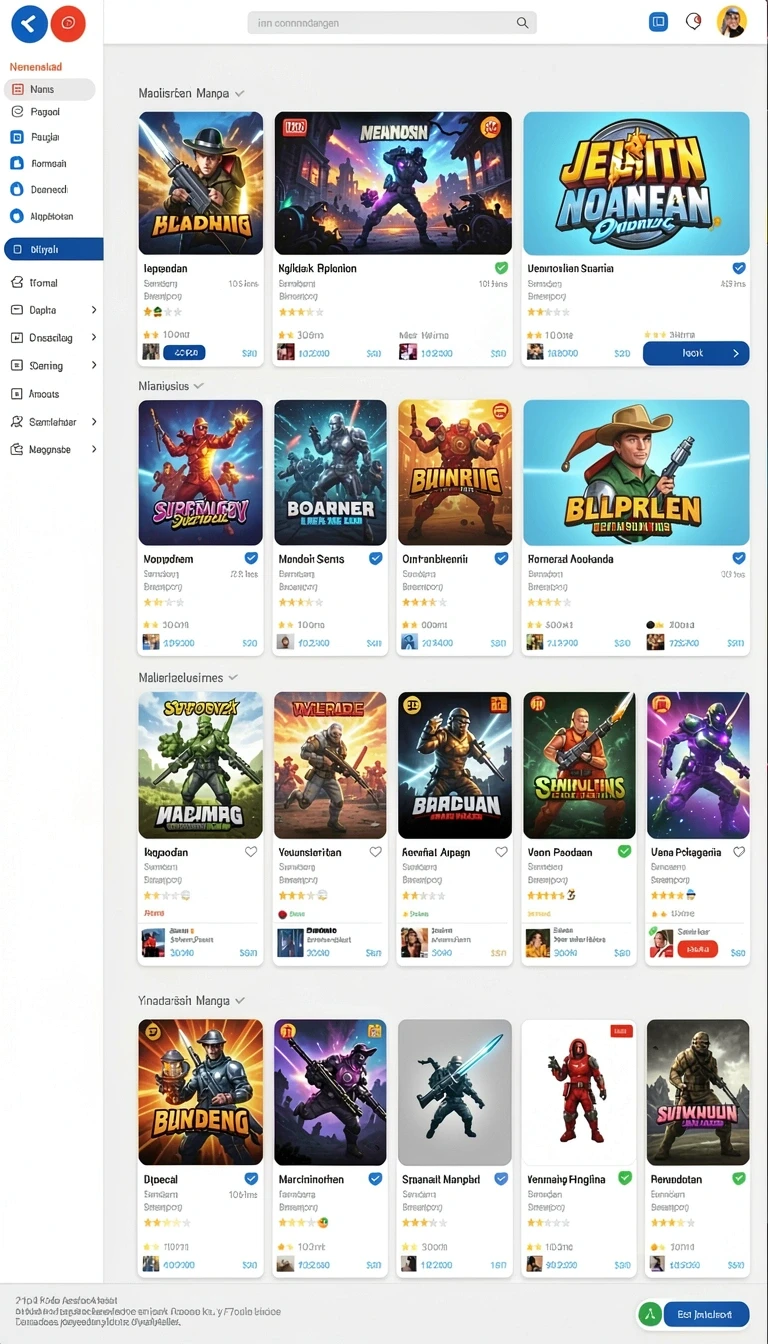
Task: Collapse the Malieriaclusimes section chevron
Action: click(x=233, y=677)
